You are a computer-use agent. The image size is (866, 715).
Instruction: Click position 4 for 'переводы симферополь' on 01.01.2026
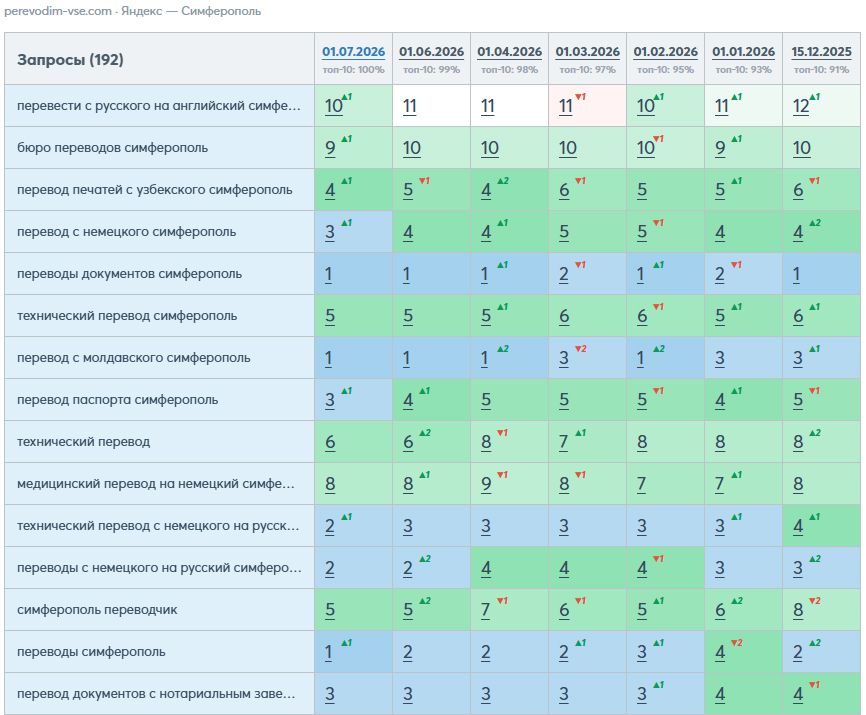pyautogui.click(x=720, y=652)
